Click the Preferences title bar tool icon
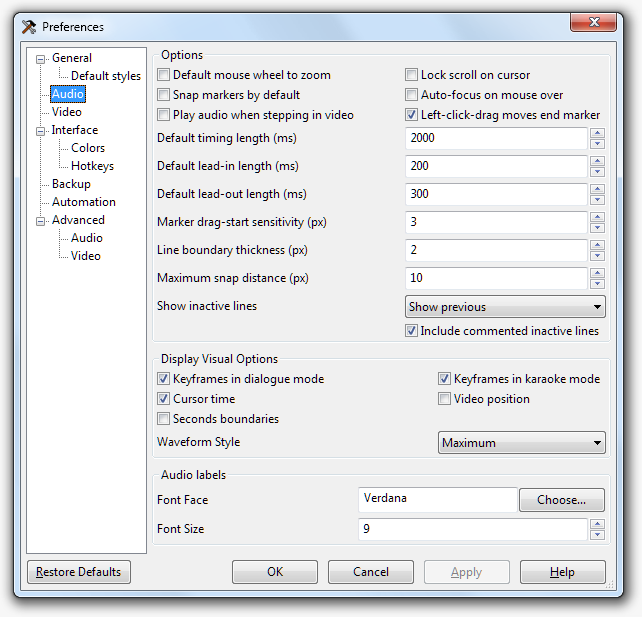 29,27
